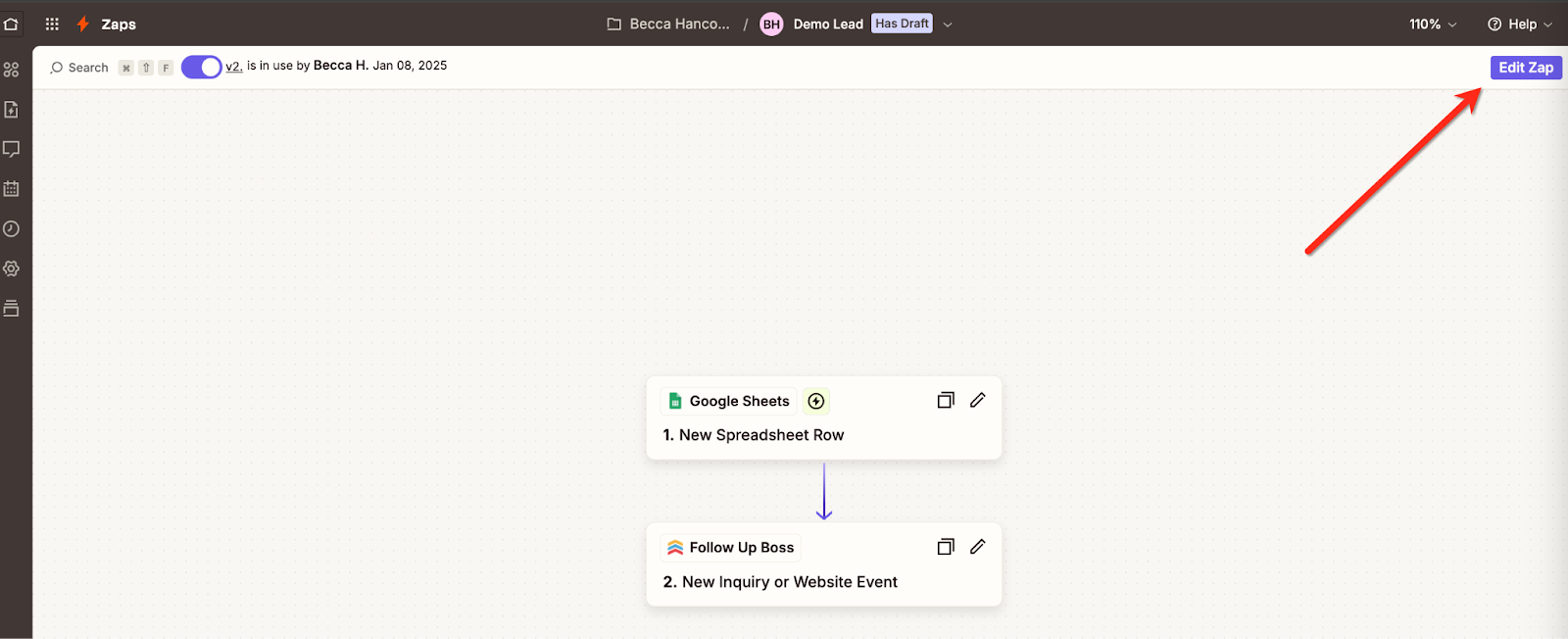Click the Jan 08, 2025 date
Viewport: 1568px width, 639px height.
[410, 66]
